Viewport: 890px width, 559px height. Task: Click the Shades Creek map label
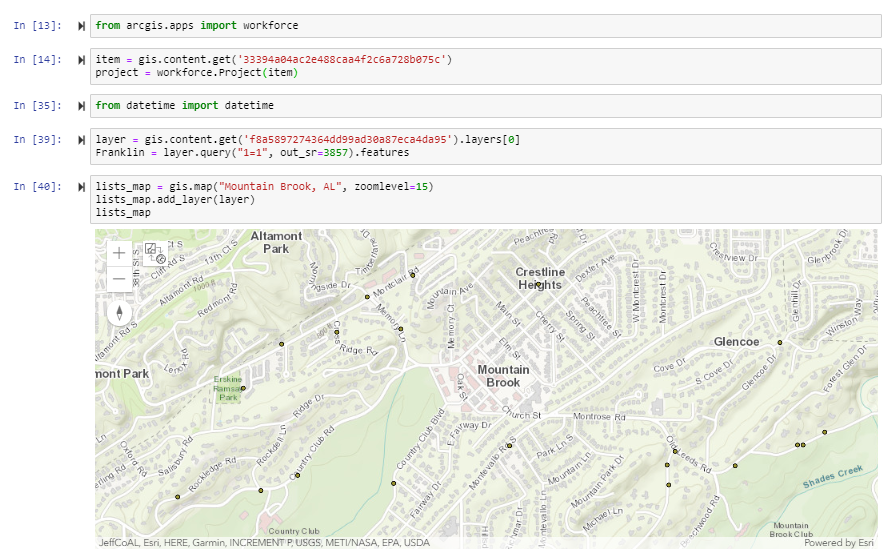tap(833, 477)
